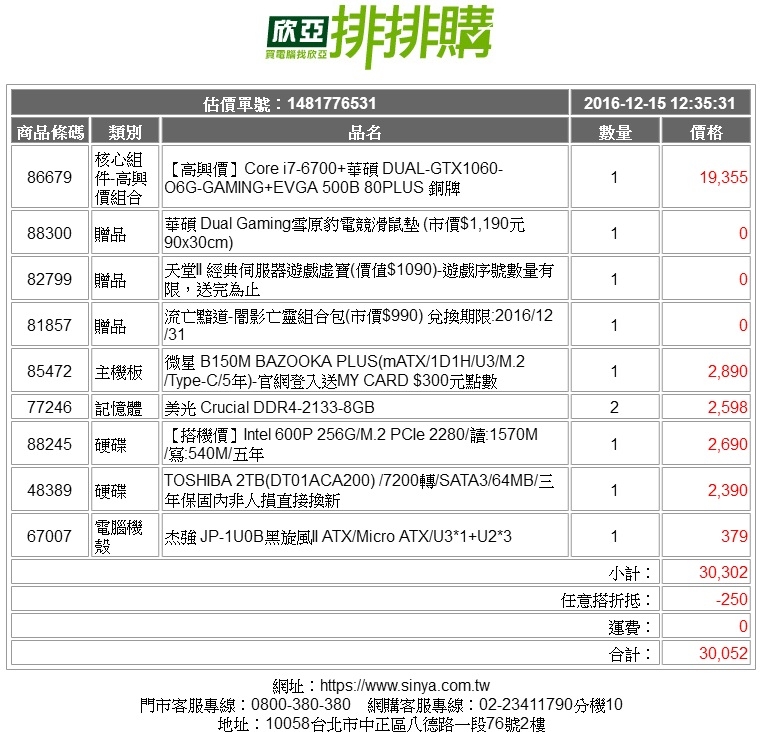
Task: Click the TOSHIBA 2TB hard drive item
Action: (x=365, y=489)
